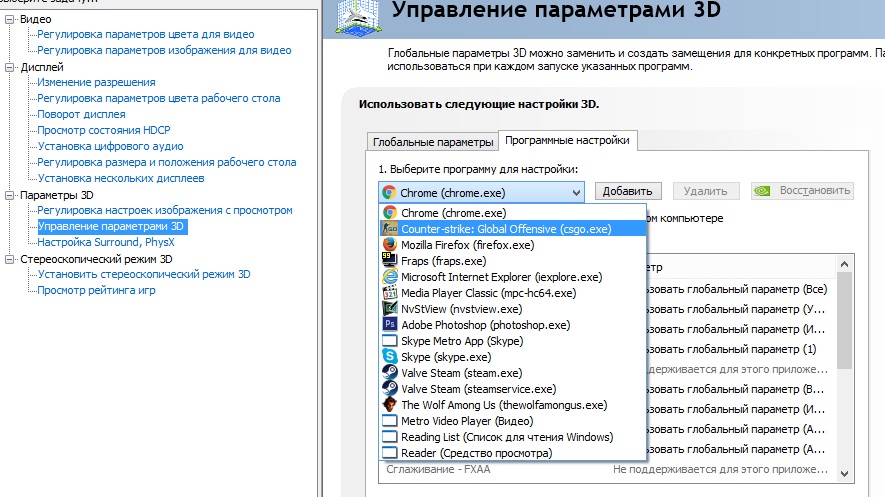This screenshot has height=497, width=885.
Task: Select Управление параметрами 3D tree item
Action: point(111,226)
